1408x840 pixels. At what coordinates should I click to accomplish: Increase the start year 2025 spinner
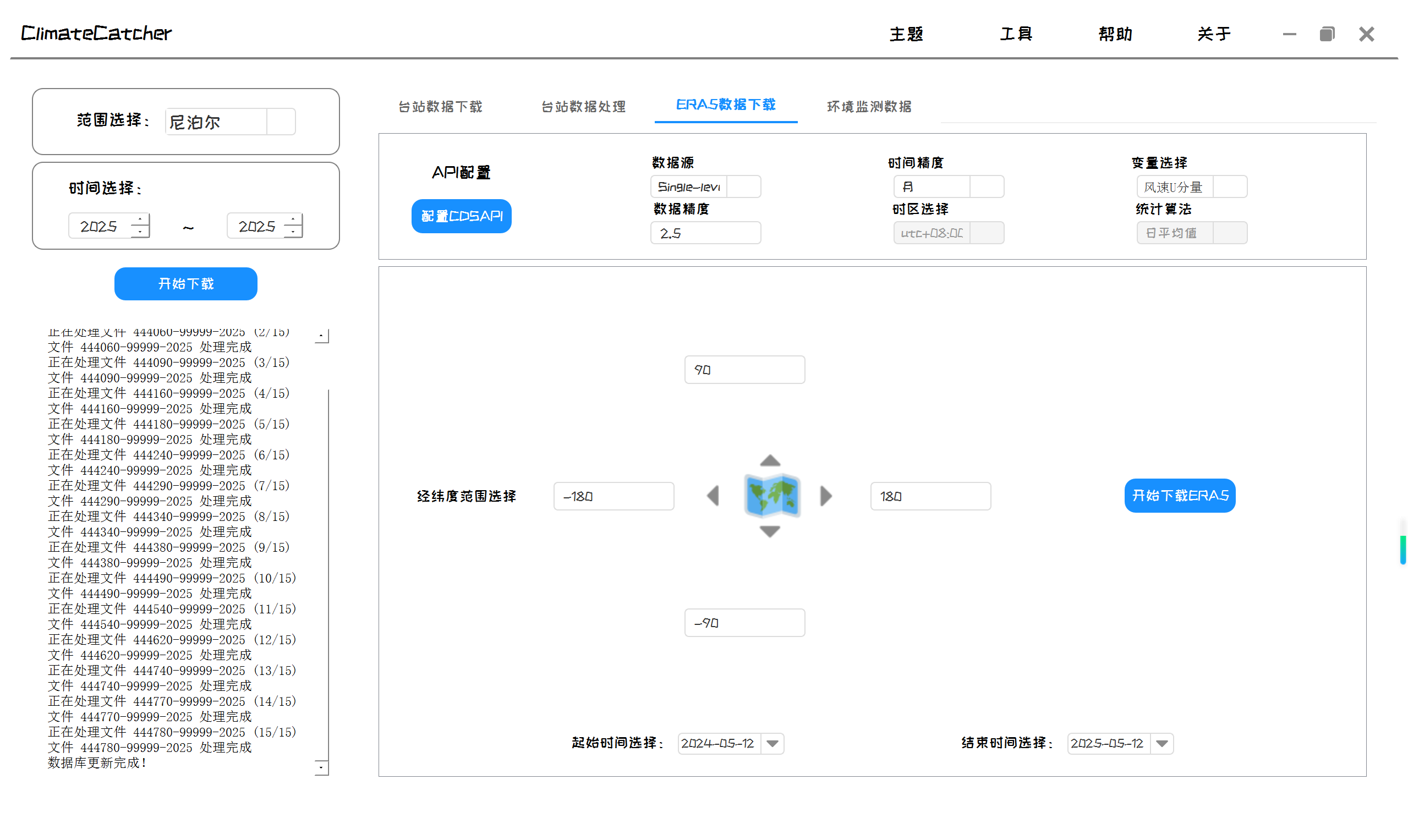[x=140, y=219]
